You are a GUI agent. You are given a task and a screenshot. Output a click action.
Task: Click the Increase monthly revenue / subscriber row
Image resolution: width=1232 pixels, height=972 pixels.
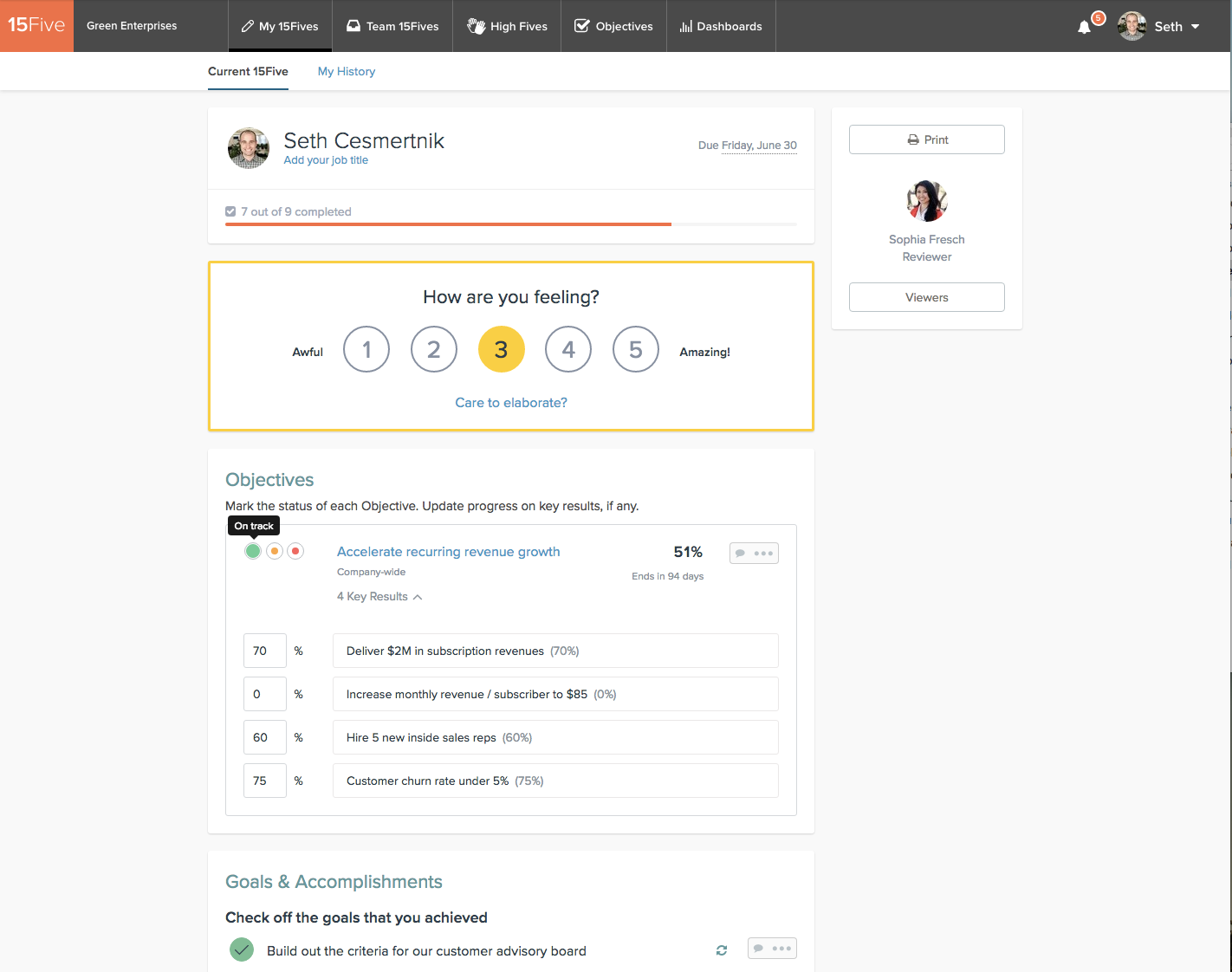coord(555,694)
